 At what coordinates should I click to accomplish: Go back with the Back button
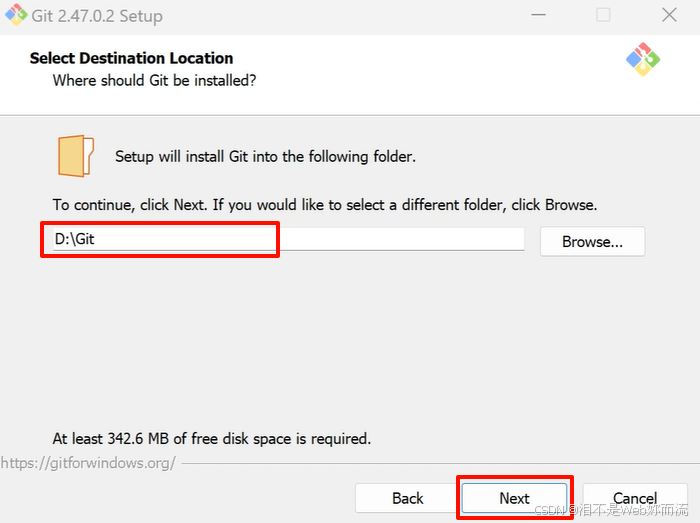click(408, 498)
